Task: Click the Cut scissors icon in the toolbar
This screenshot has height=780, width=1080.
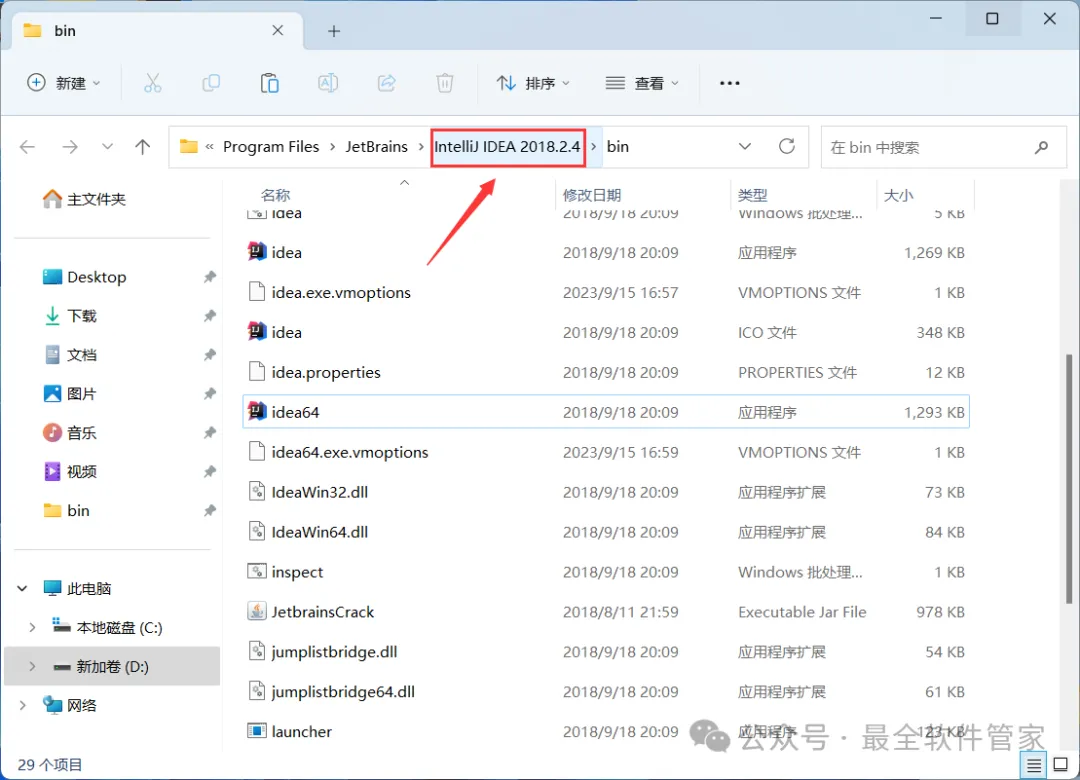Action: (x=152, y=83)
